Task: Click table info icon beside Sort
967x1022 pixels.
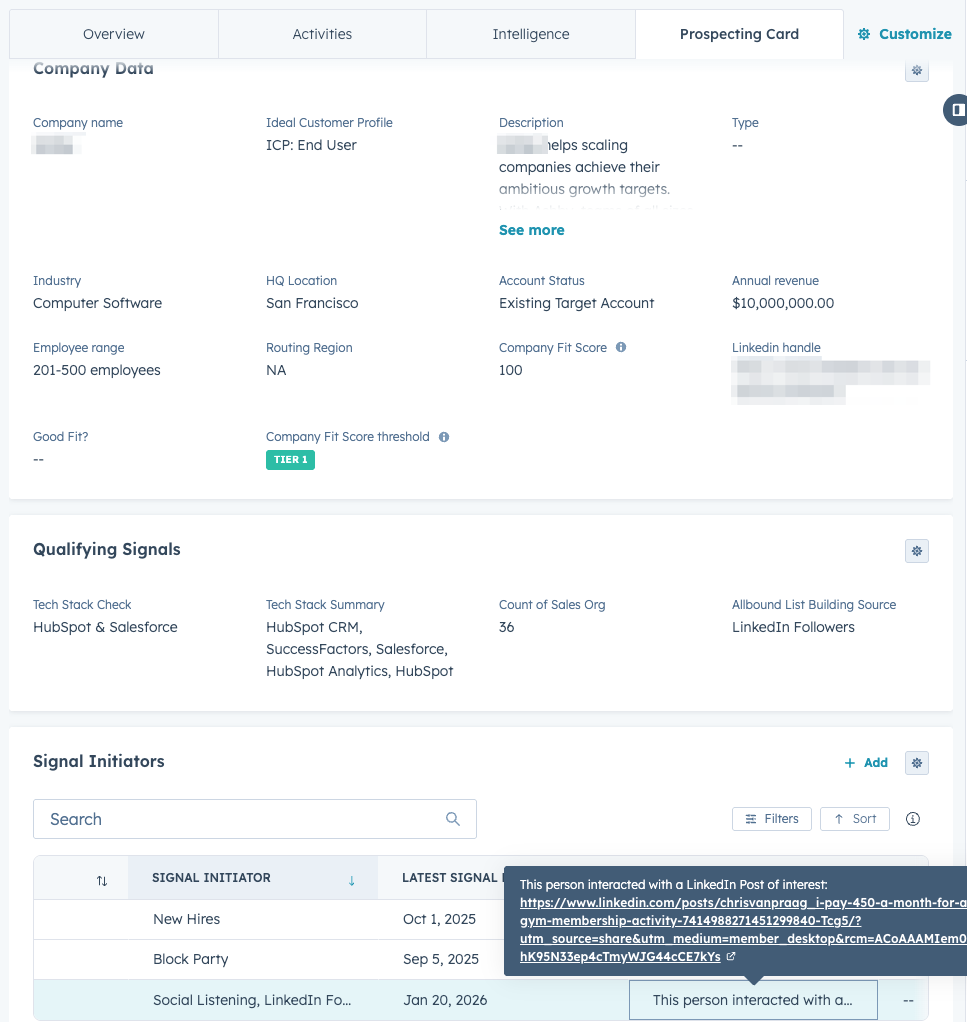Action: [912, 819]
